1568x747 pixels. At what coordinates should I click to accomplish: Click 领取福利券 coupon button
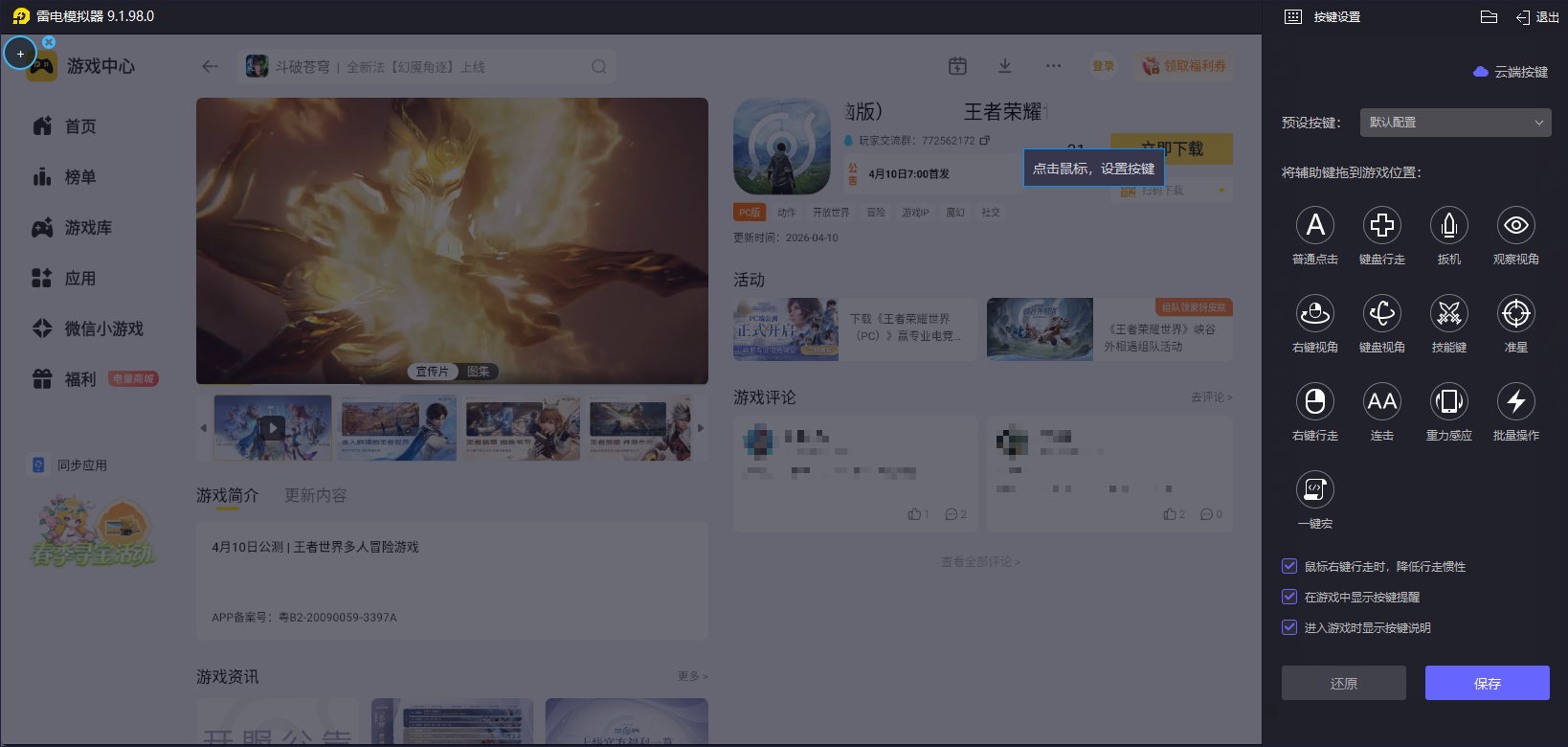[1184, 66]
